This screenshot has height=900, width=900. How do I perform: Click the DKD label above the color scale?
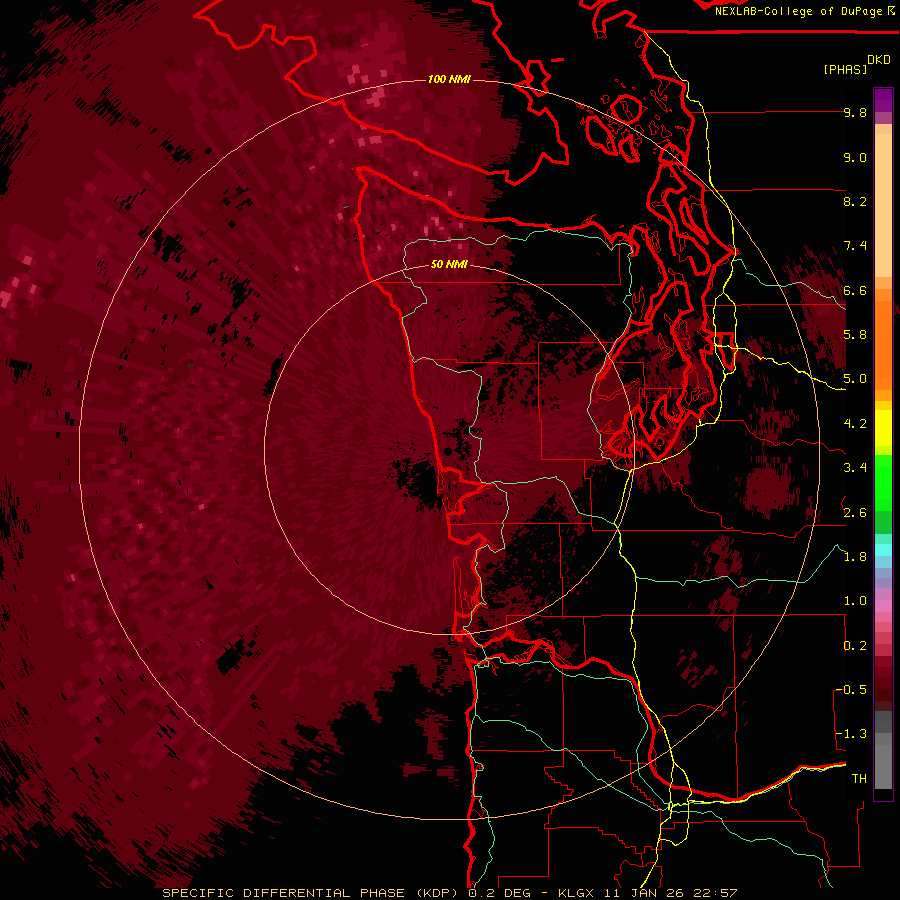(x=878, y=60)
